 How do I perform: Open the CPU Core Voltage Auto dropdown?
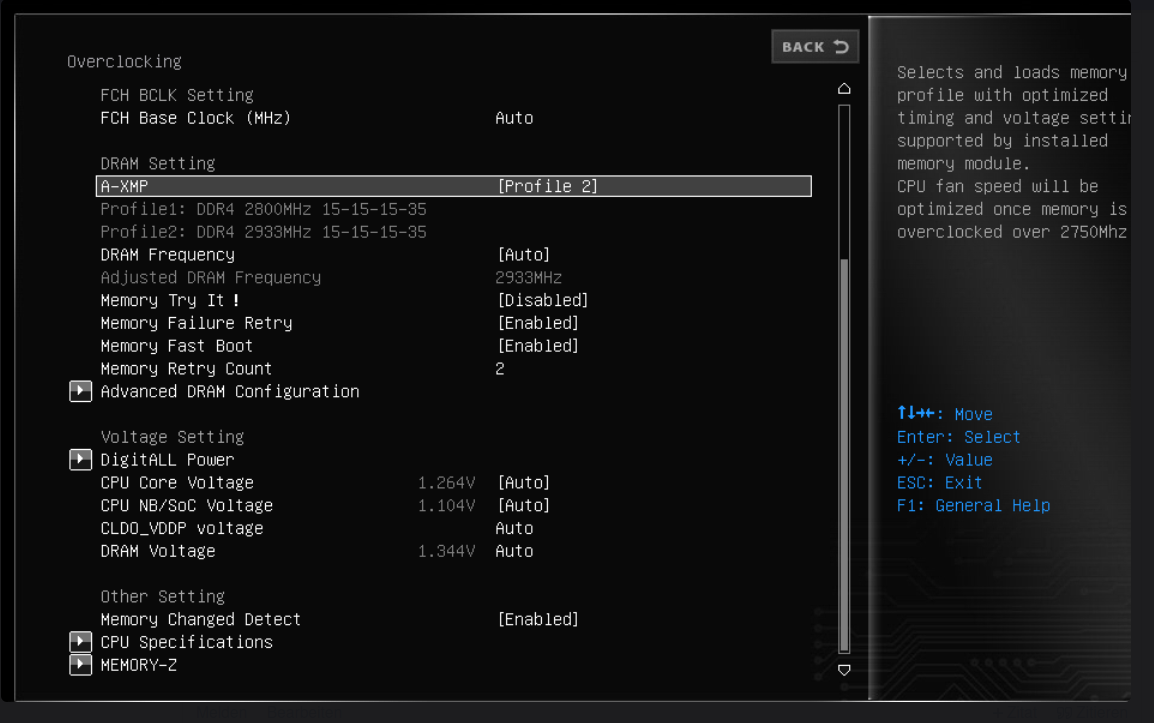[523, 482]
